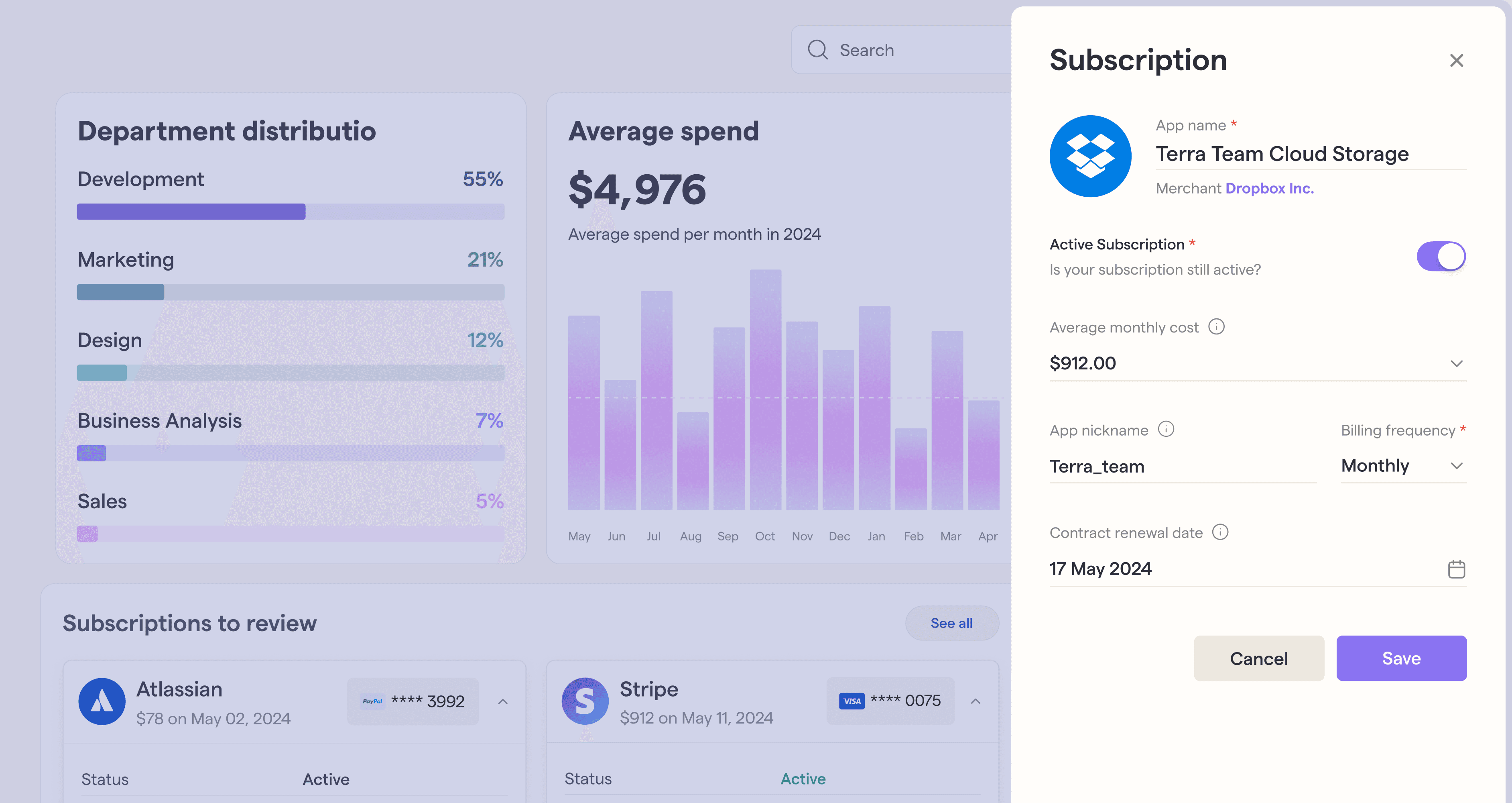Click the Marketing progress bar
The width and height of the screenshot is (1512, 803).
pyautogui.click(x=291, y=292)
